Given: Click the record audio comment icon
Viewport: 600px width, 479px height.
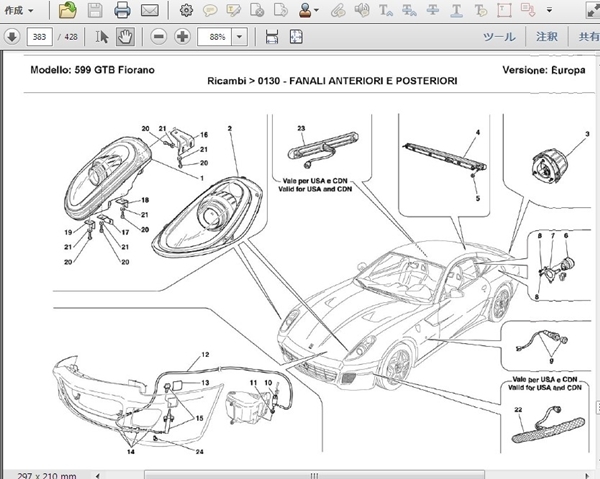Looking at the screenshot, I should pyautogui.click(x=362, y=10).
